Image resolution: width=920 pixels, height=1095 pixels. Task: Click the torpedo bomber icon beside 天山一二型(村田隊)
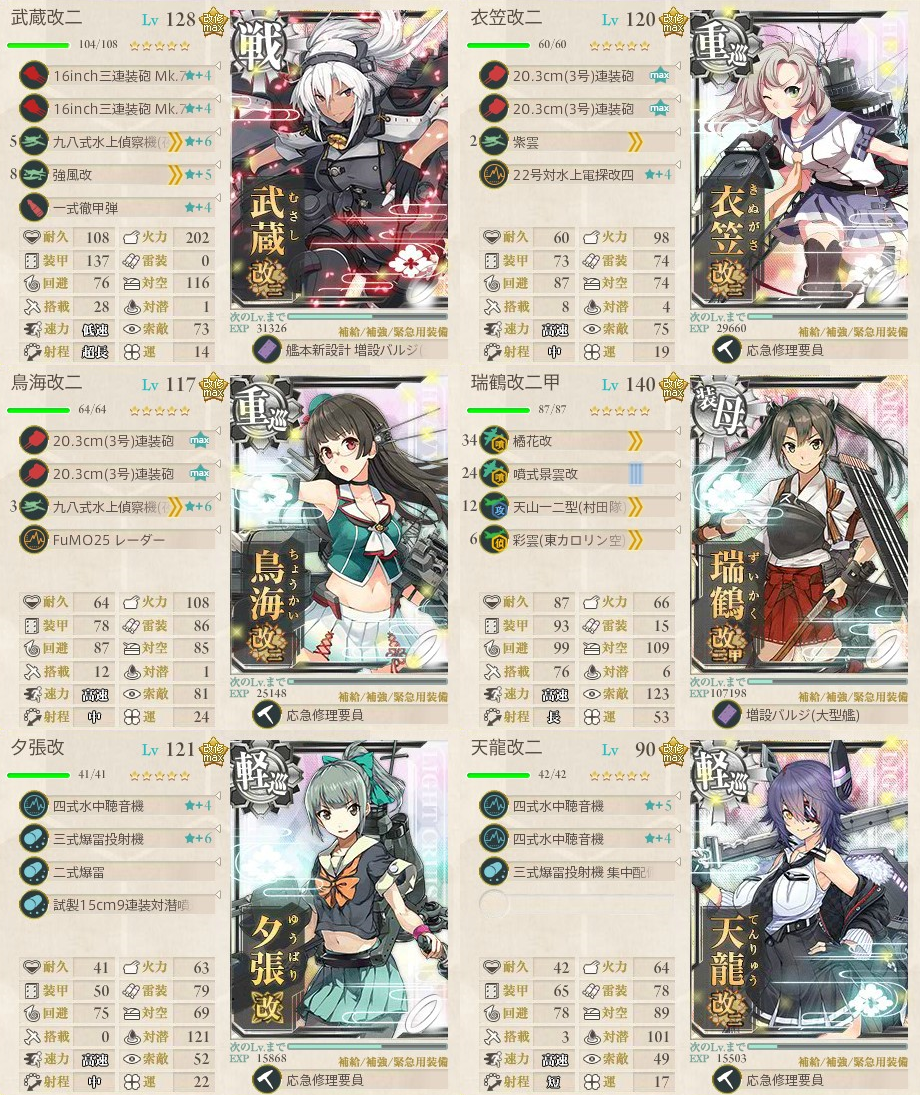click(493, 507)
